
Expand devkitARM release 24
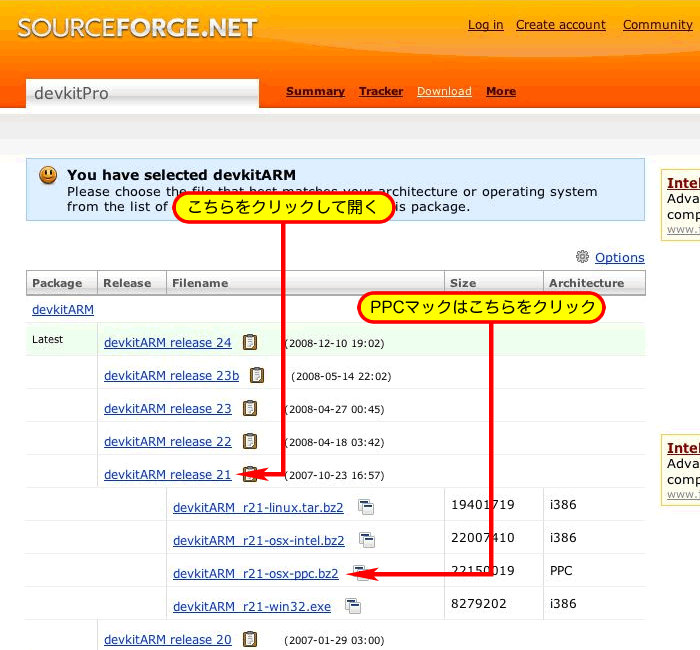point(168,342)
